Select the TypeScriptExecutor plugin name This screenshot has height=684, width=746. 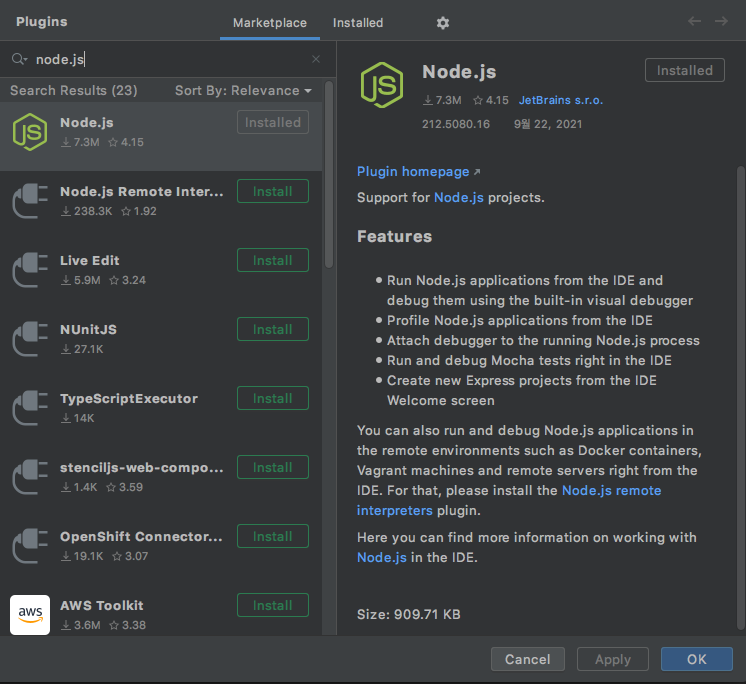coord(128,399)
